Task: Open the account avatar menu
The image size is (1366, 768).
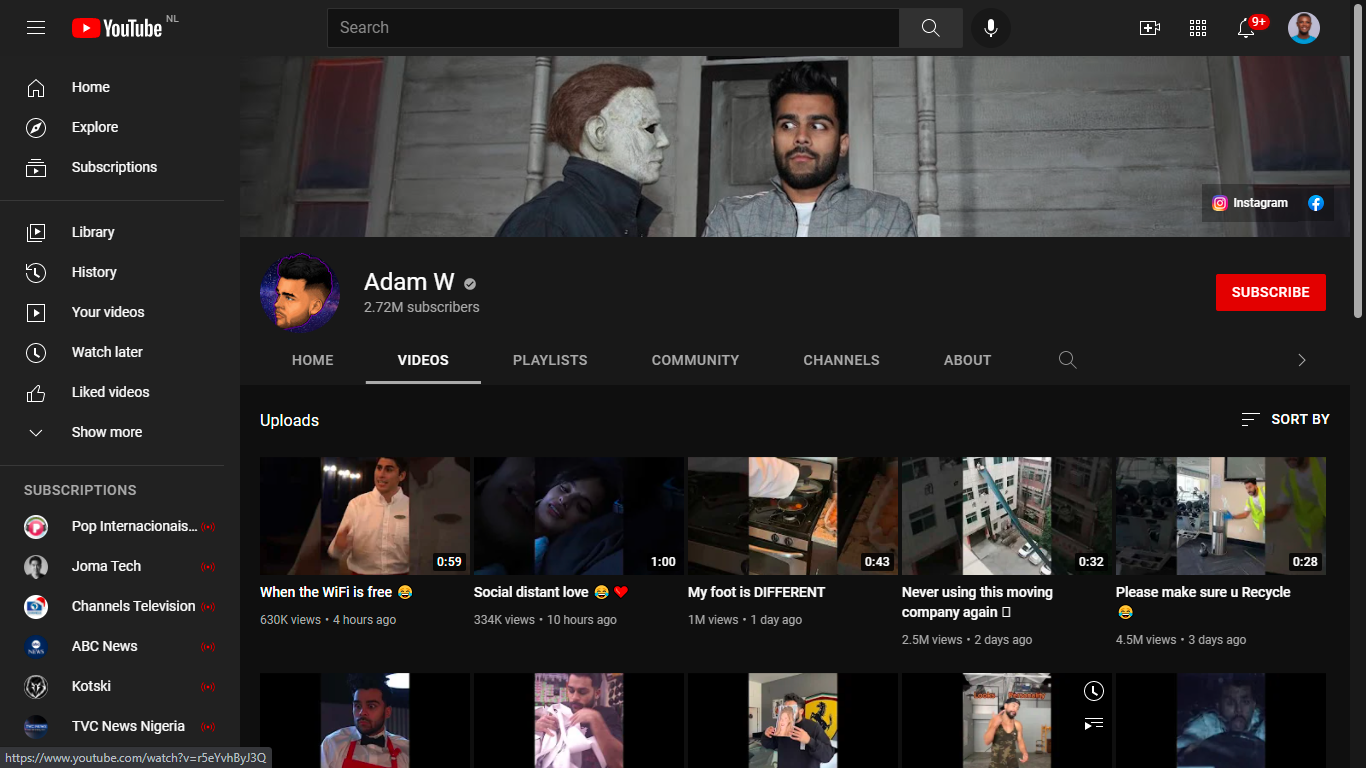Action: coord(1304,28)
